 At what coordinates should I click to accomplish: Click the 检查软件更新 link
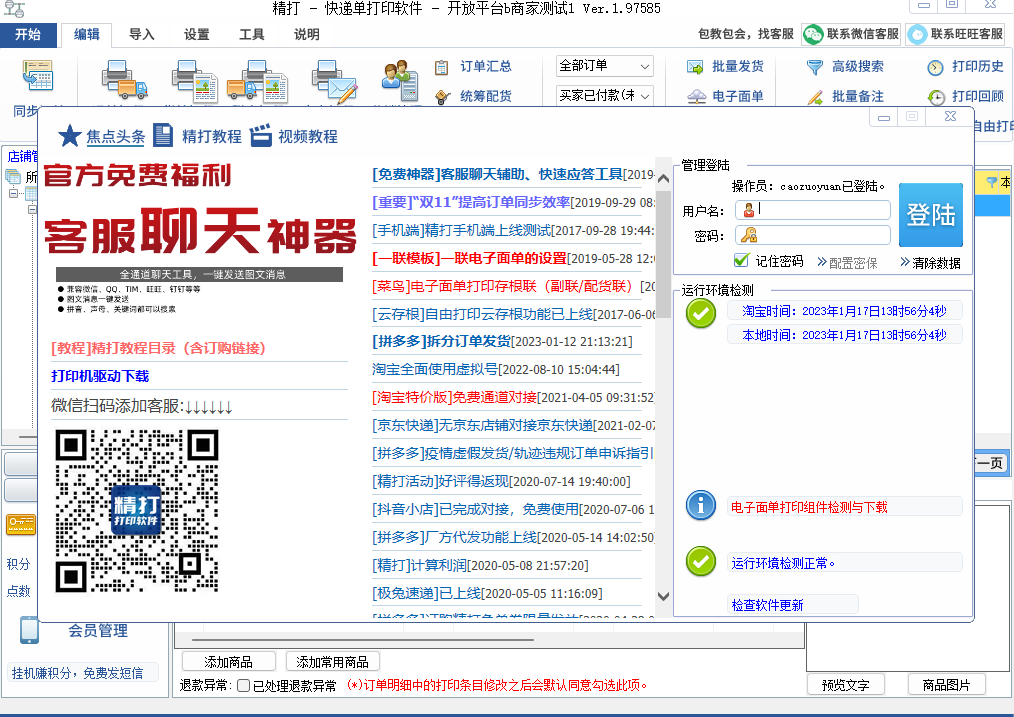coord(767,605)
